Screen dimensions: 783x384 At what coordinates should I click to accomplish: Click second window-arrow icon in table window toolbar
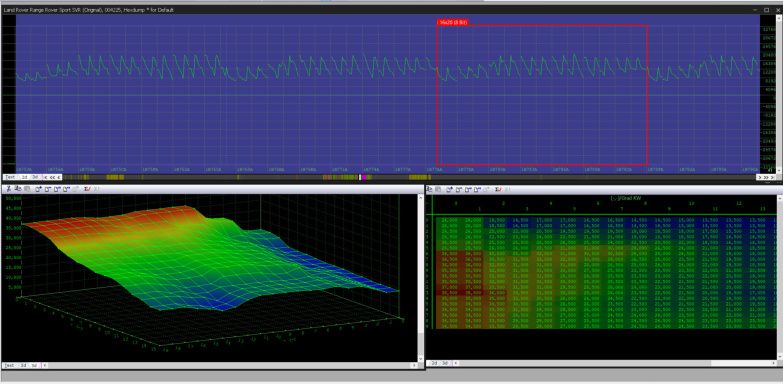[x=458, y=189]
